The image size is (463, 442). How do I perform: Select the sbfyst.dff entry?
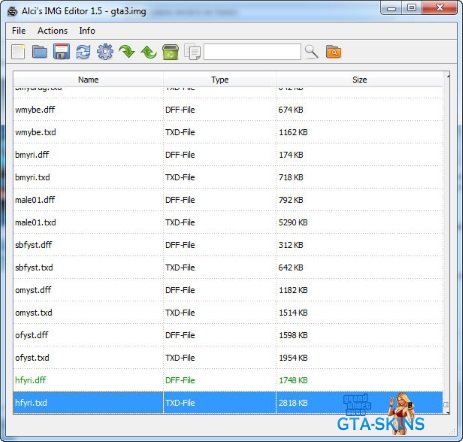pos(228,245)
